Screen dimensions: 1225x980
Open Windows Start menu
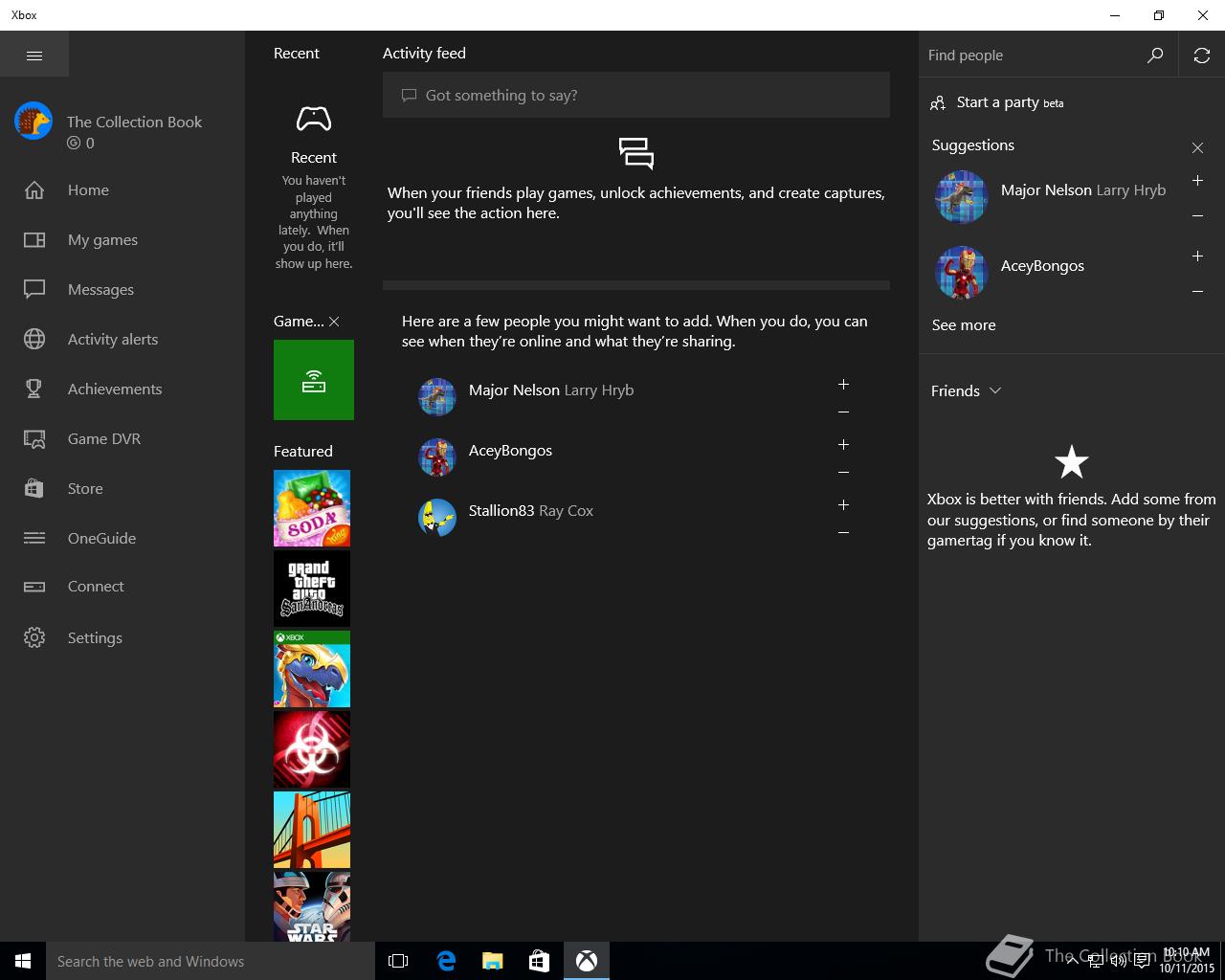coord(23,961)
